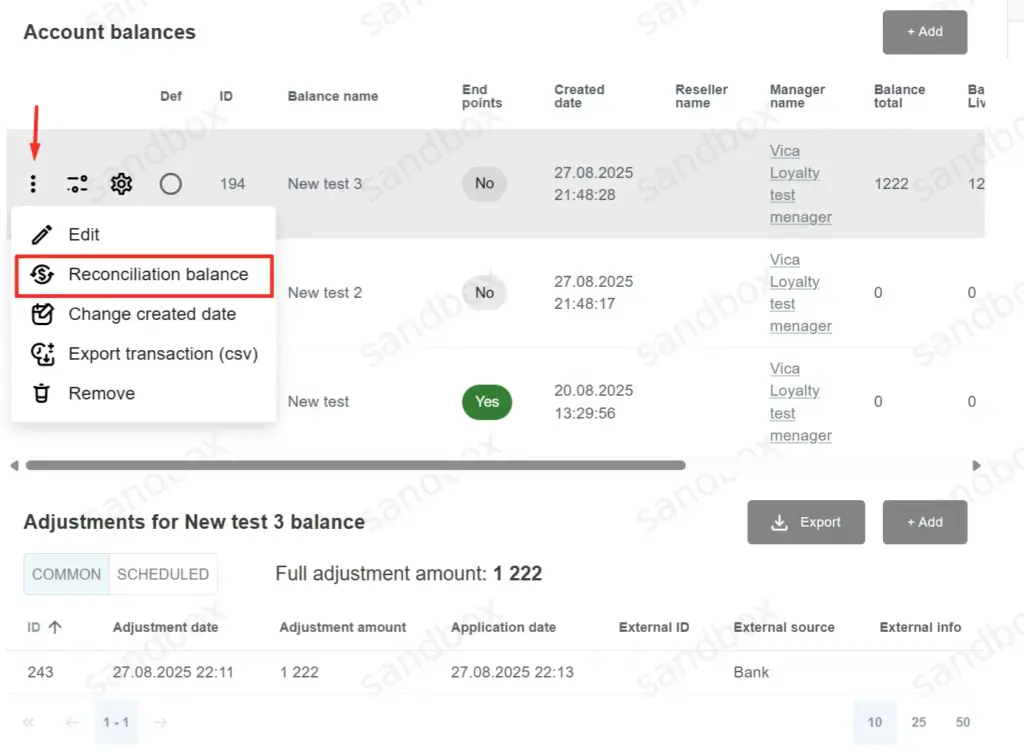1024x751 pixels.
Task: Click the Export transaction csv icon
Action: [42, 354]
